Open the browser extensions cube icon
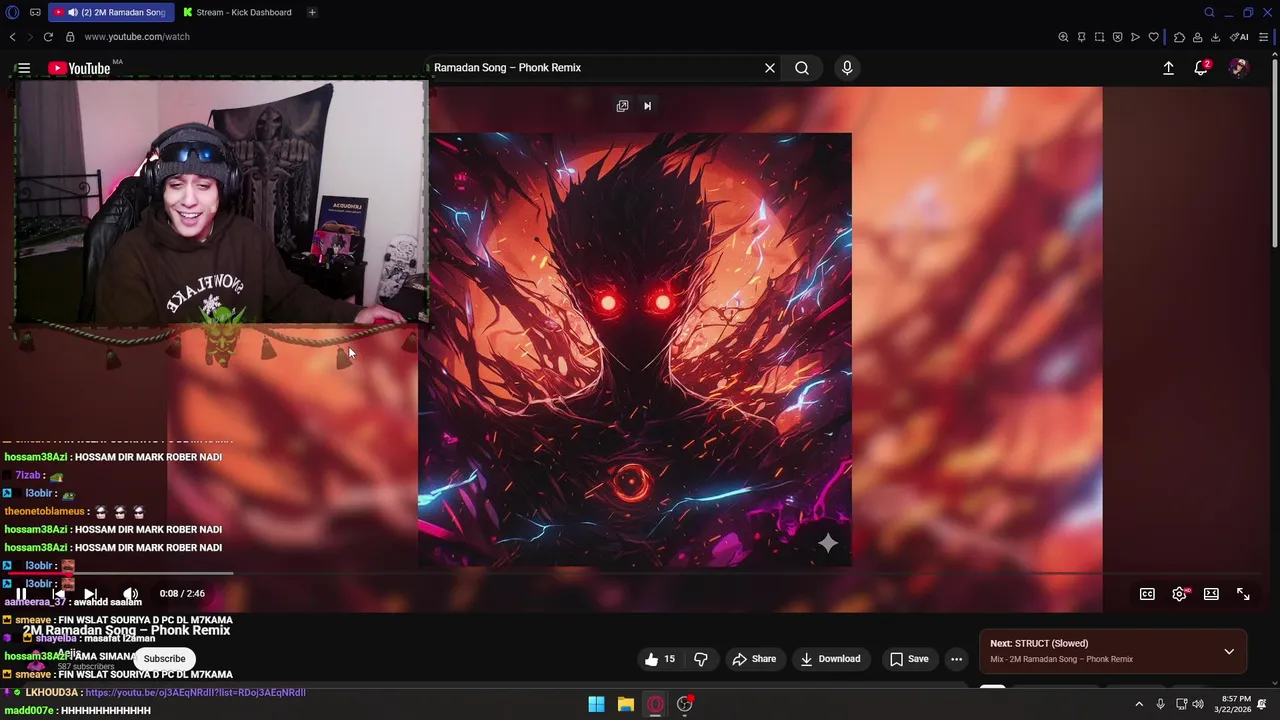This screenshot has width=1280, height=720. 1180,37
